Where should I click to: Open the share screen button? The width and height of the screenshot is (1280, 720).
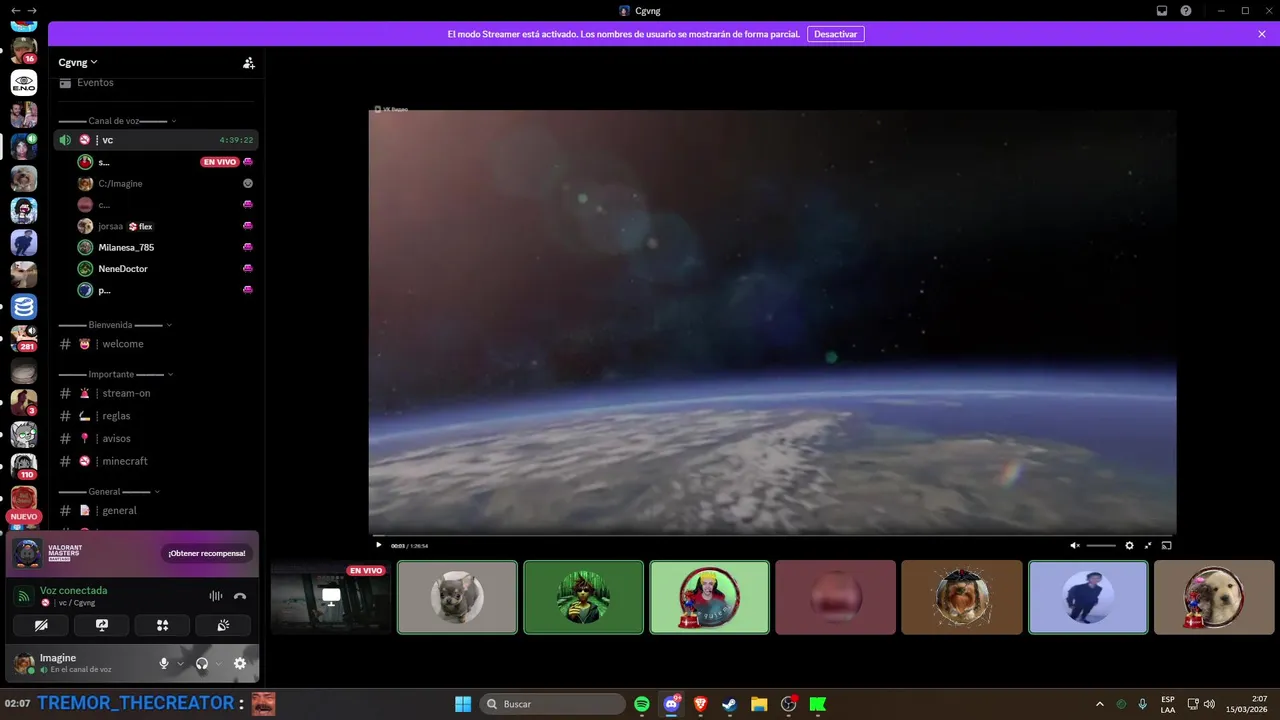102,625
